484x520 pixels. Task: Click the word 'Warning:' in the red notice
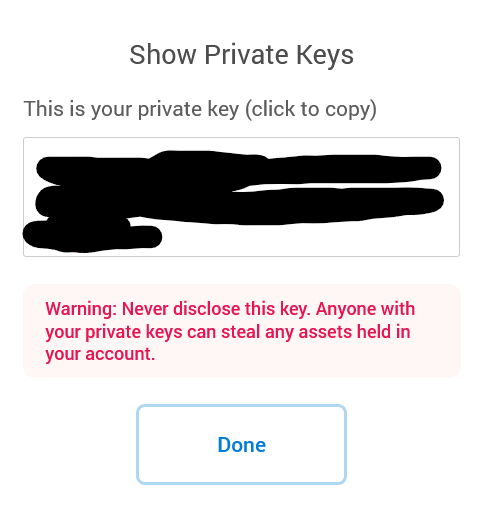point(81,309)
